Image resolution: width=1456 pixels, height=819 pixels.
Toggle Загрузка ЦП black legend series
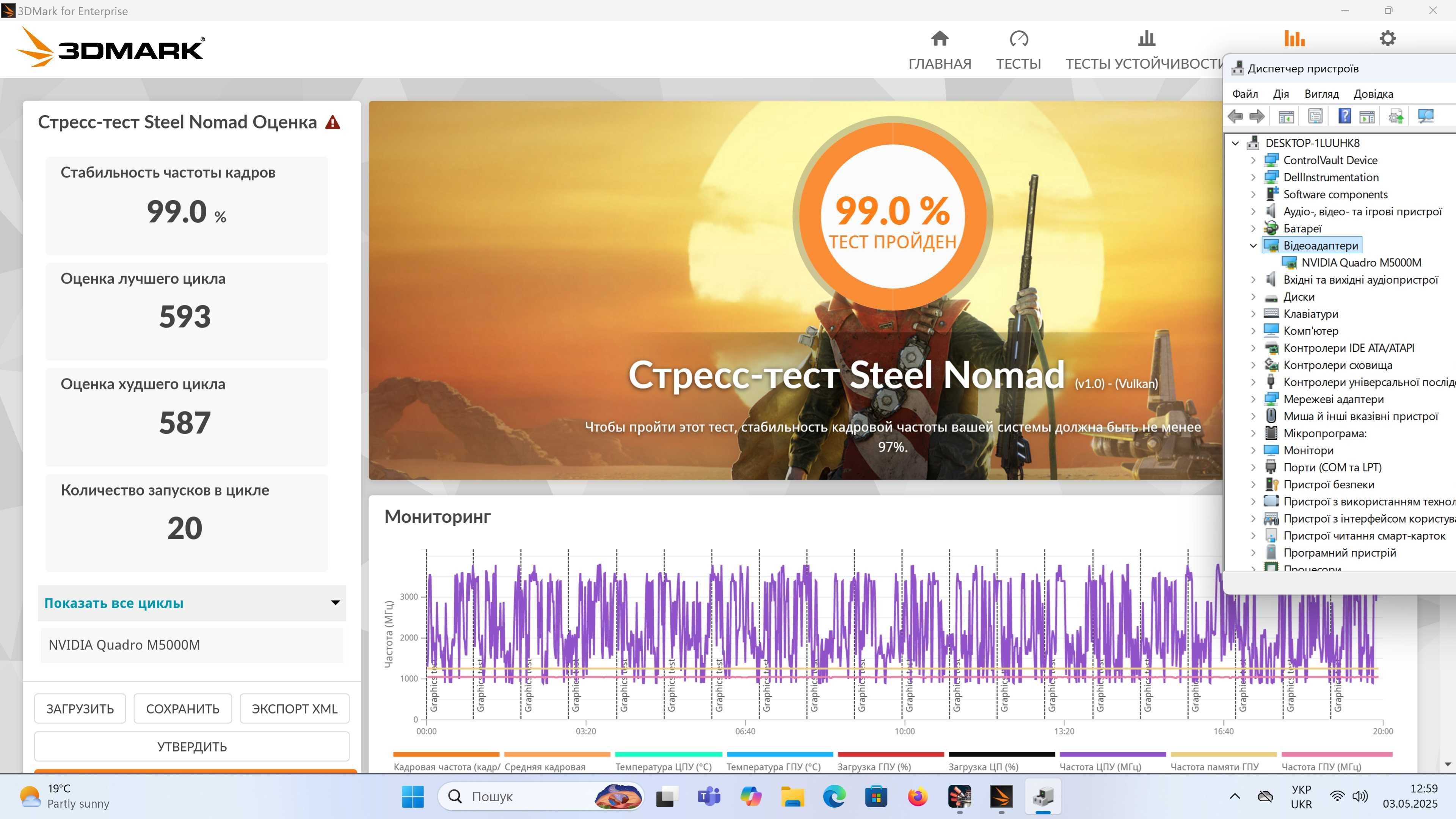pyautogui.click(x=1001, y=761)
